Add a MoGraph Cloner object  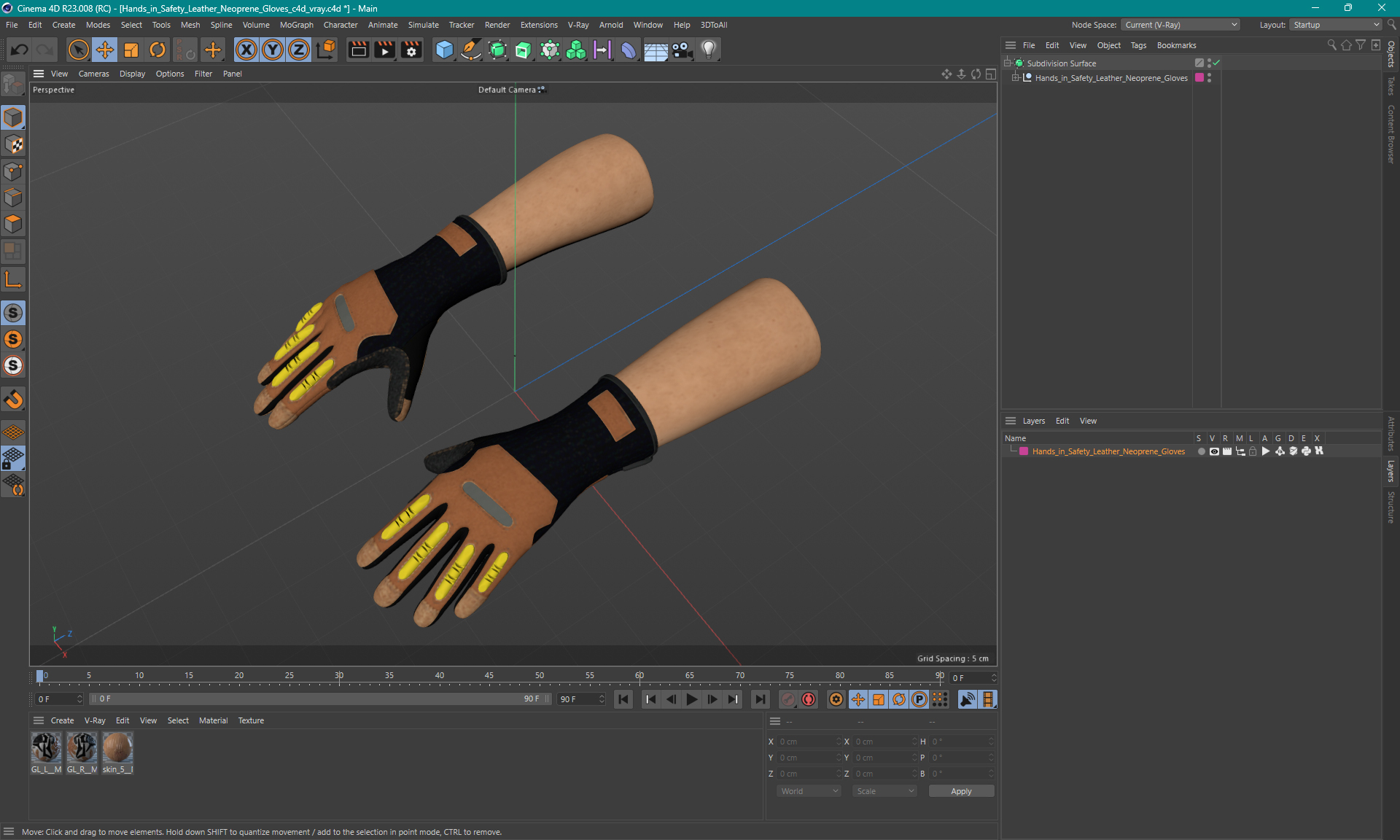tap(576, 50)
